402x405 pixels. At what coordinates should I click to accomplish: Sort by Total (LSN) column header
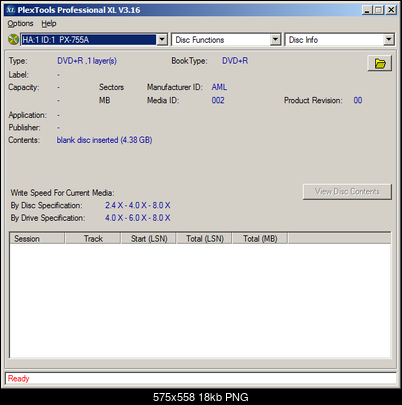205,239
